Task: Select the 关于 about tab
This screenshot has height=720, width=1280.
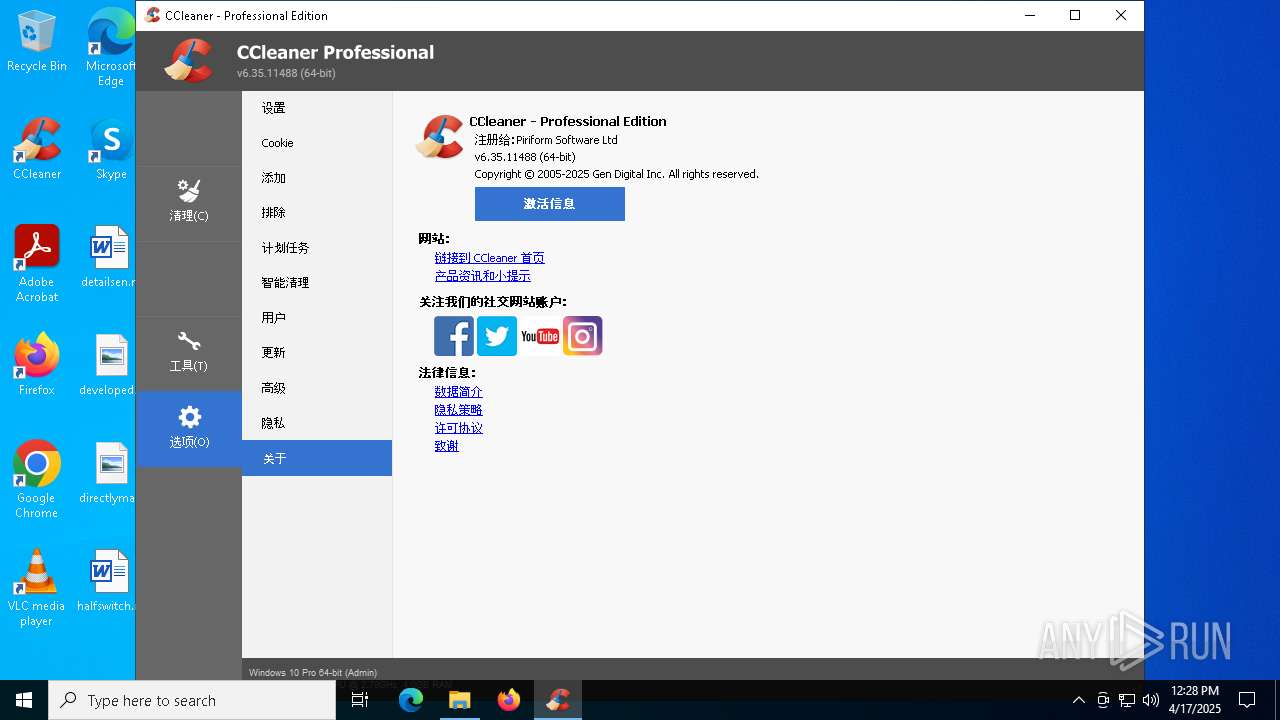Action: click(317, 458)
